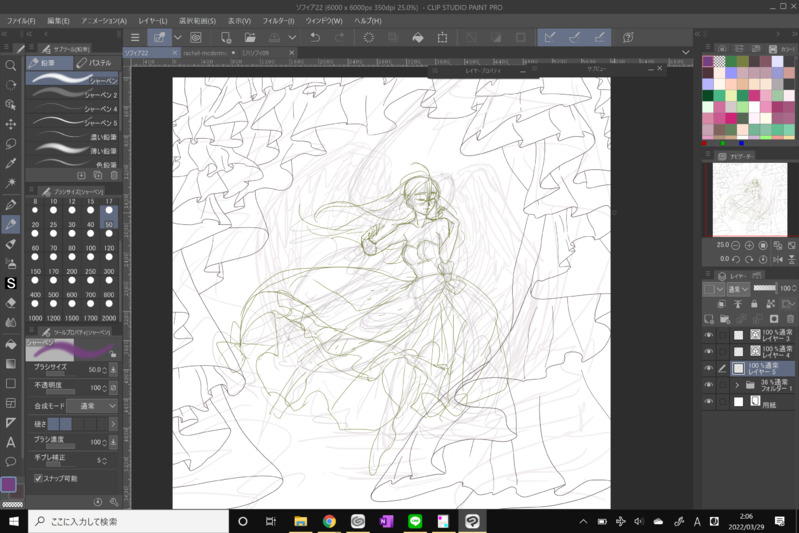Select the Fill bucket tool

click(x=11, y=343)
